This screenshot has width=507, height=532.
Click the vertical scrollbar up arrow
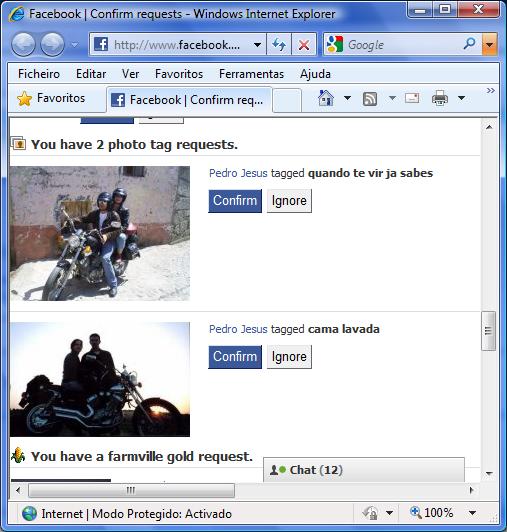pyautogui.click(x=489, y=127)
